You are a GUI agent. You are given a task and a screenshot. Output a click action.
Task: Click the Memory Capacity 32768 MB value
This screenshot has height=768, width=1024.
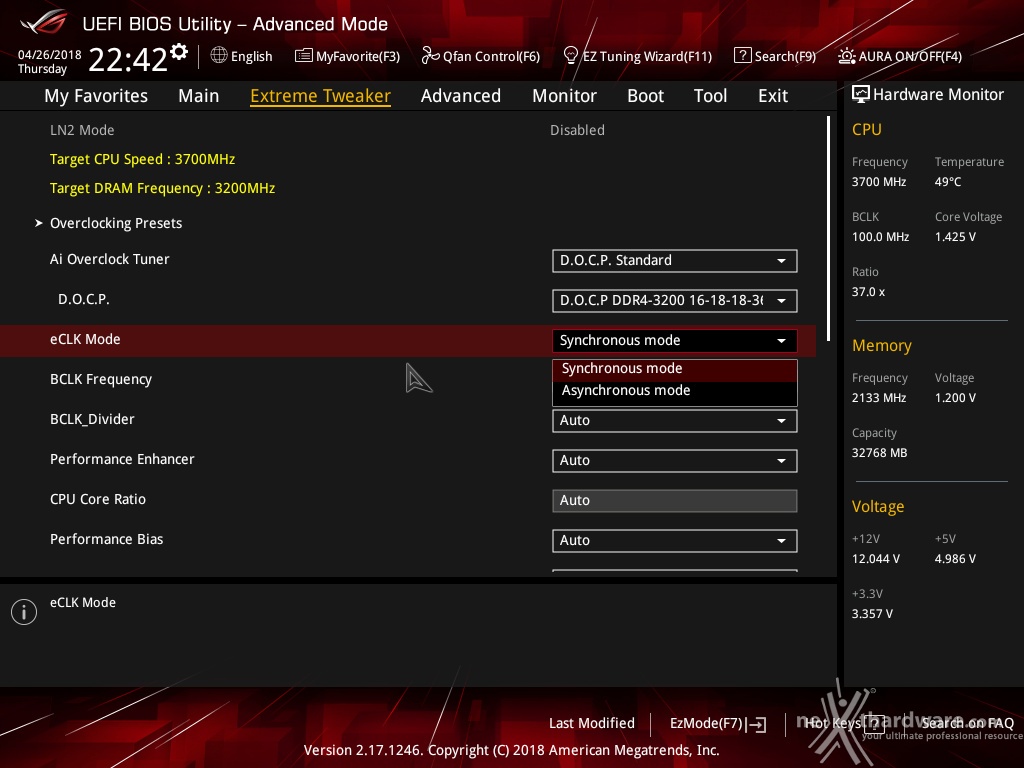click(x=879, y=453)
